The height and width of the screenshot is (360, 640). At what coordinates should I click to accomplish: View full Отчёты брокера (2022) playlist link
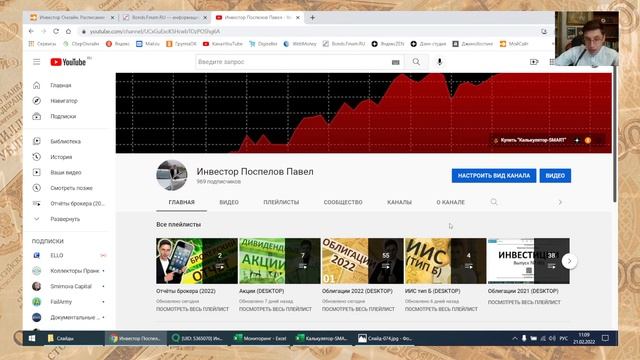click(192, 309)
